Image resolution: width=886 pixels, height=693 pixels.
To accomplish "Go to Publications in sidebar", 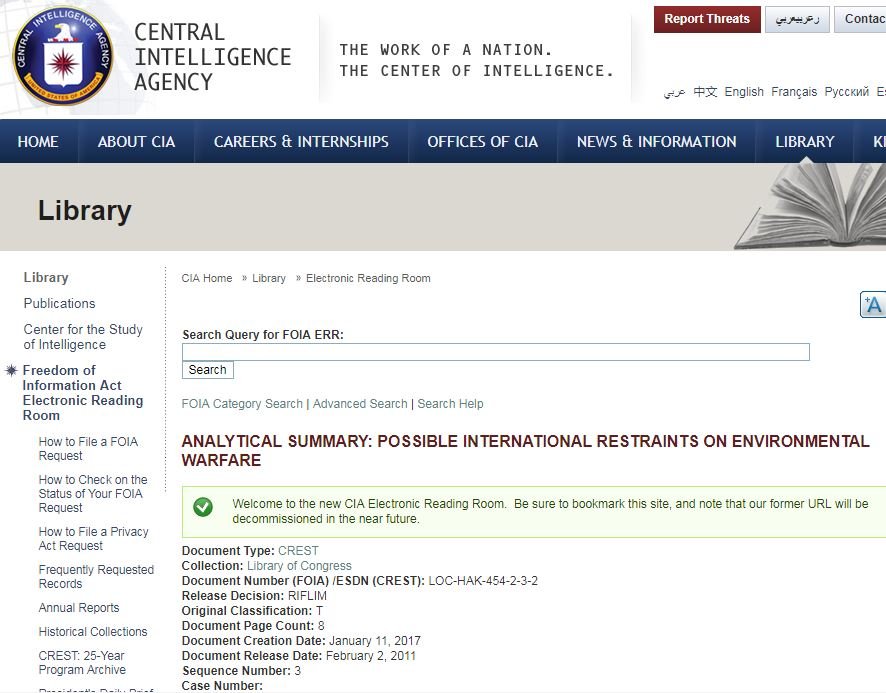I will point(60,303).
